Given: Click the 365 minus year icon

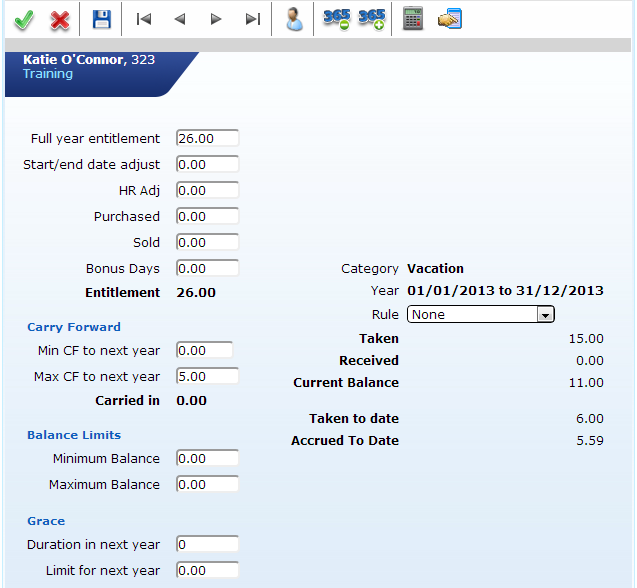Looking at the screenshot, I should coord(336,19).
